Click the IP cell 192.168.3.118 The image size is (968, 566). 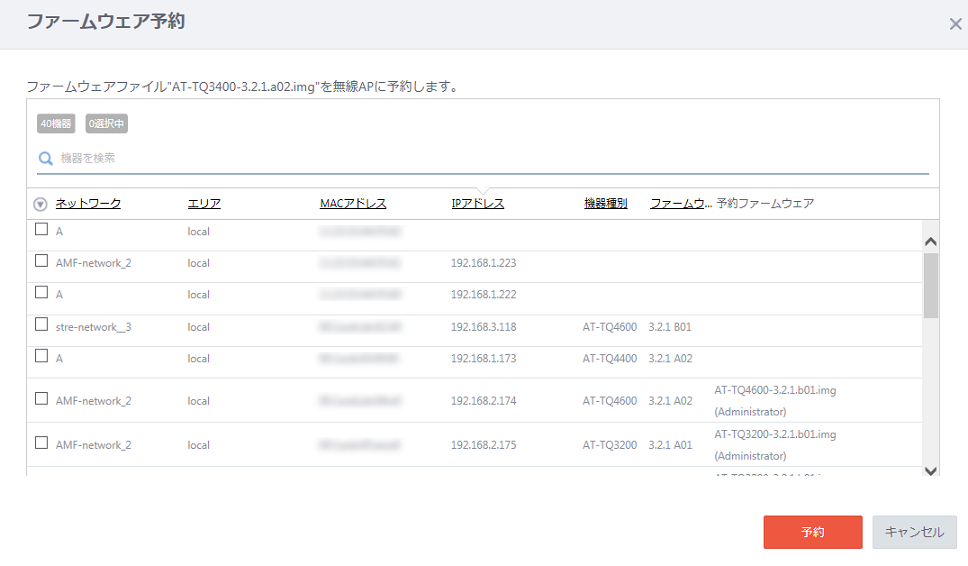coord(483,327)
